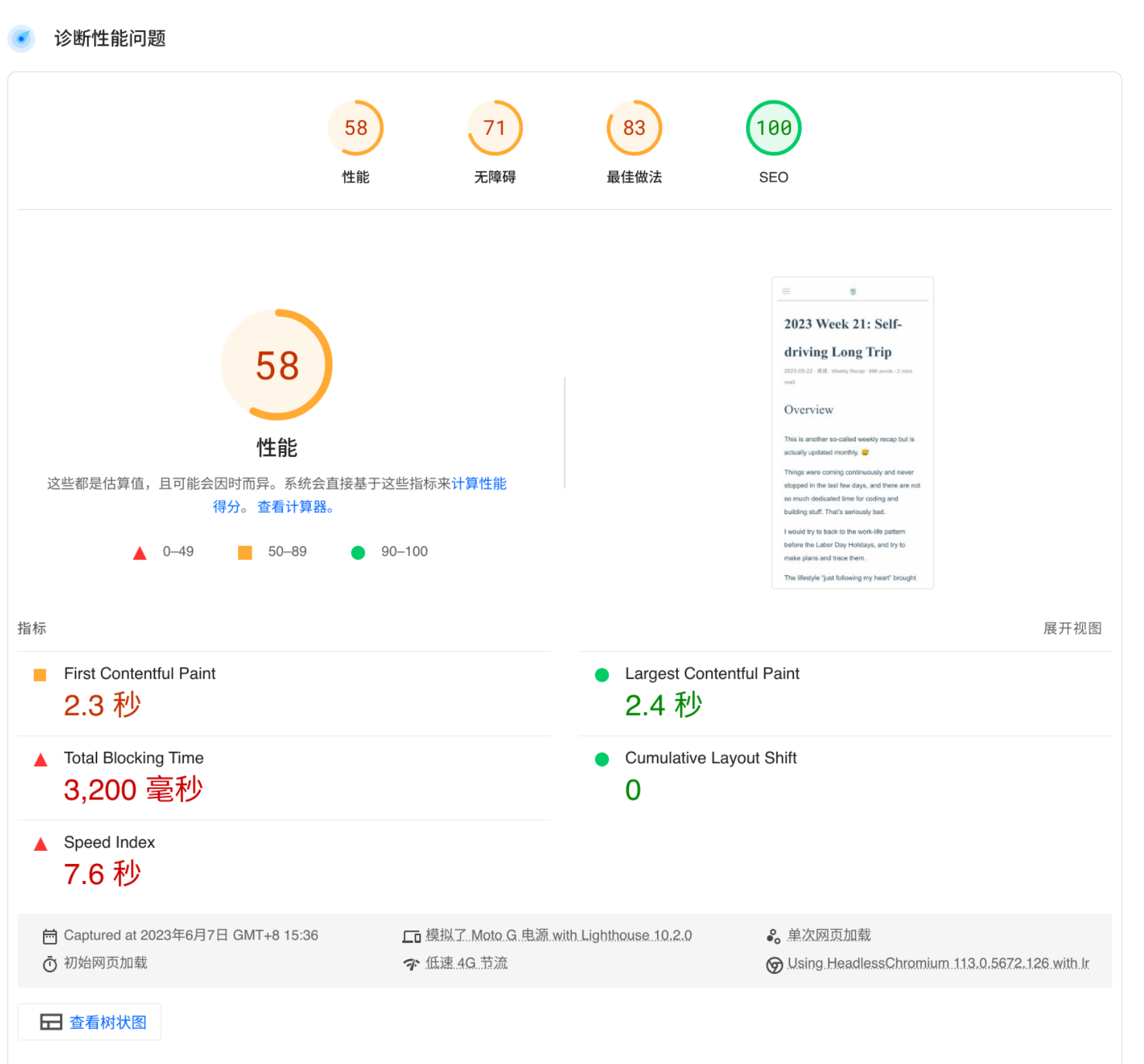Click the red triangle beside Speed Index
The width and height of the screenshot is (1144, 1064).
click(x=40, y=844)
